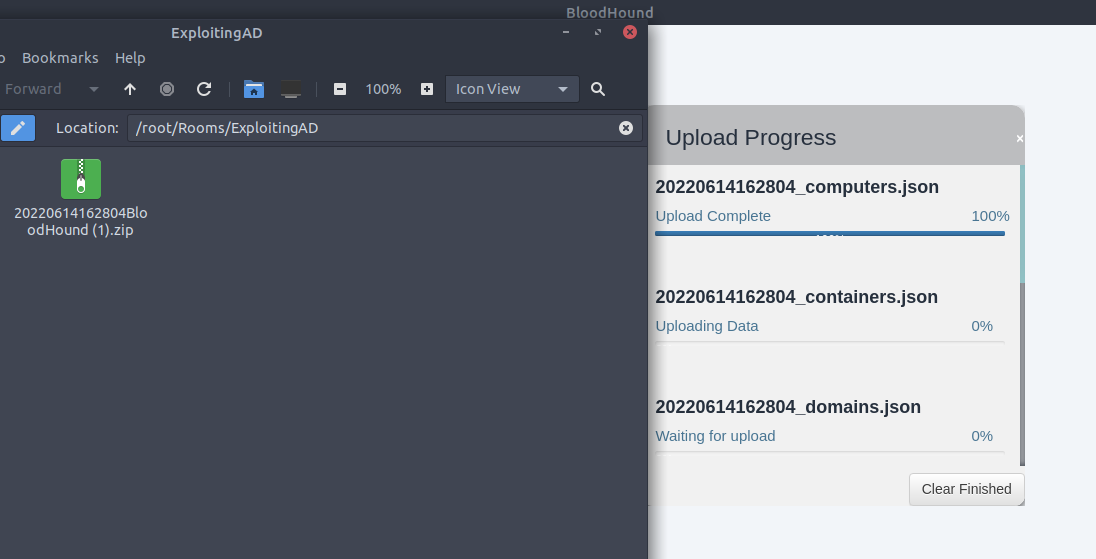1096x559 pixels.
Task: Reload the current folder
Action: (x=204, y=89)
